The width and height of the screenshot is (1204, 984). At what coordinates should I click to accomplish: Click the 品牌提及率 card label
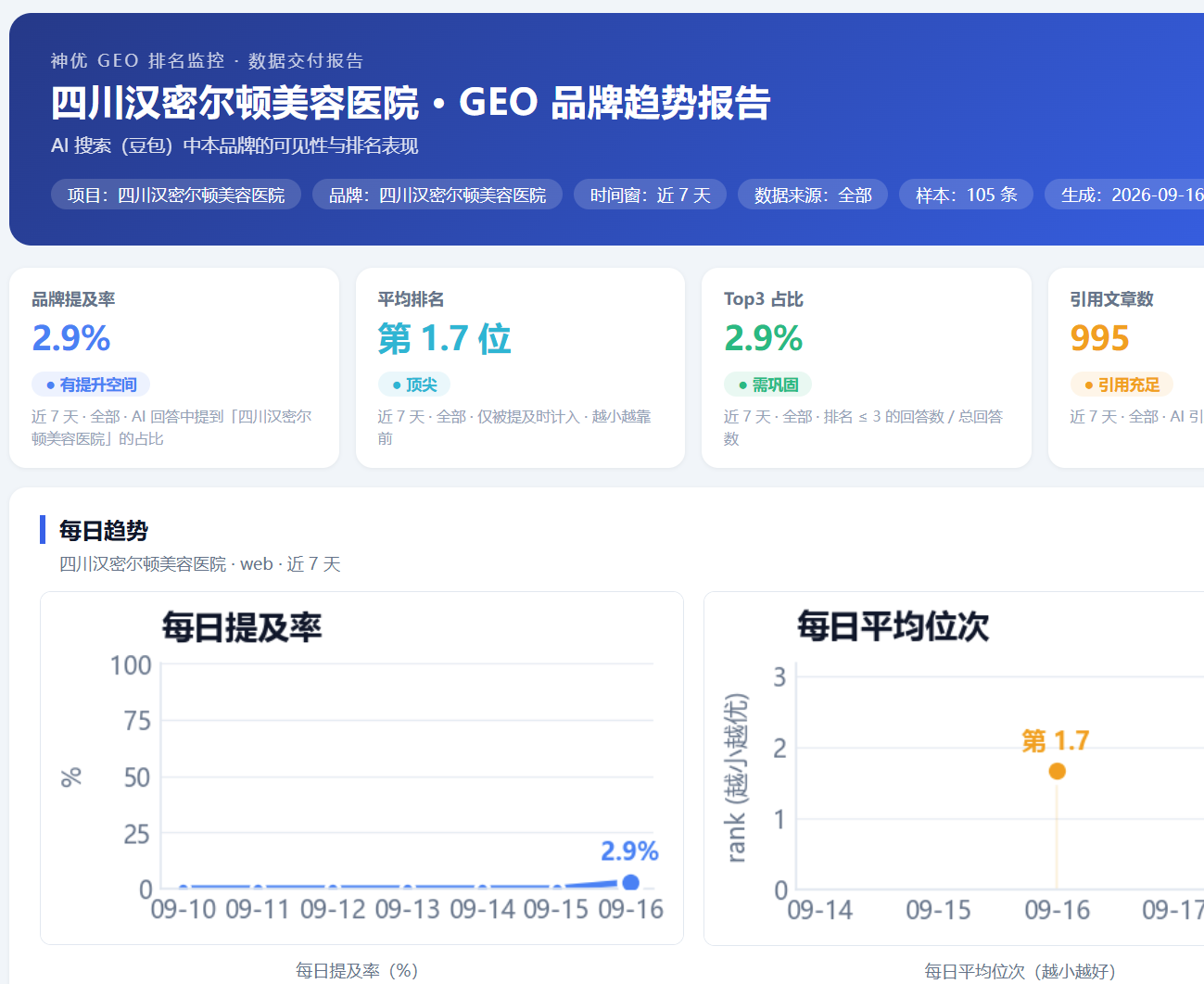[73, 299]
